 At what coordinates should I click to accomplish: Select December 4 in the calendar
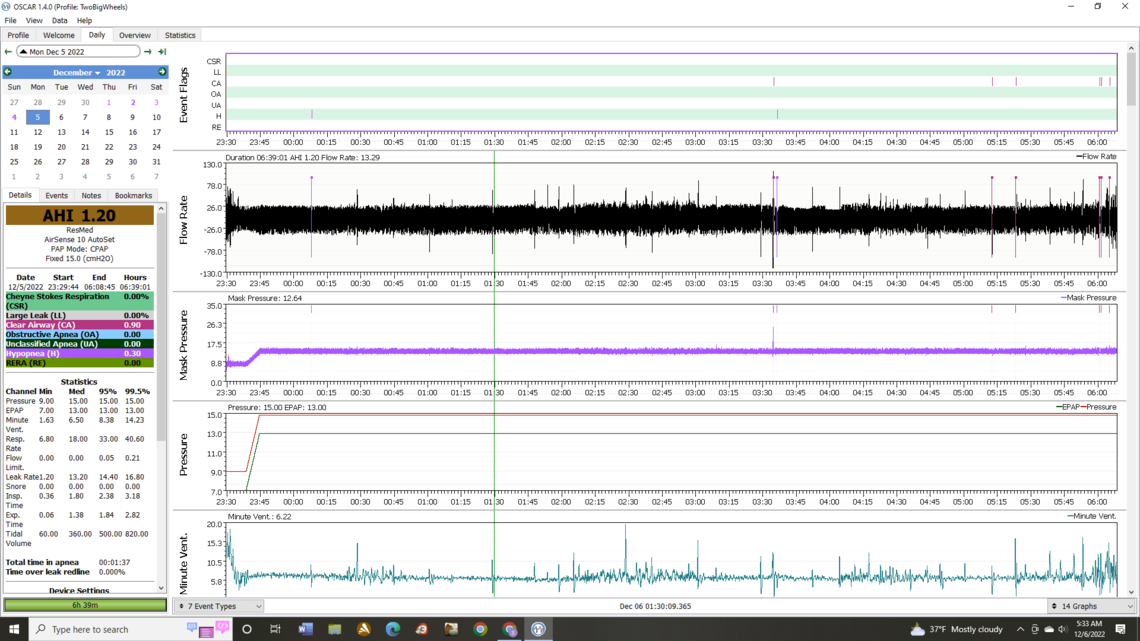(x=14, y=117)
